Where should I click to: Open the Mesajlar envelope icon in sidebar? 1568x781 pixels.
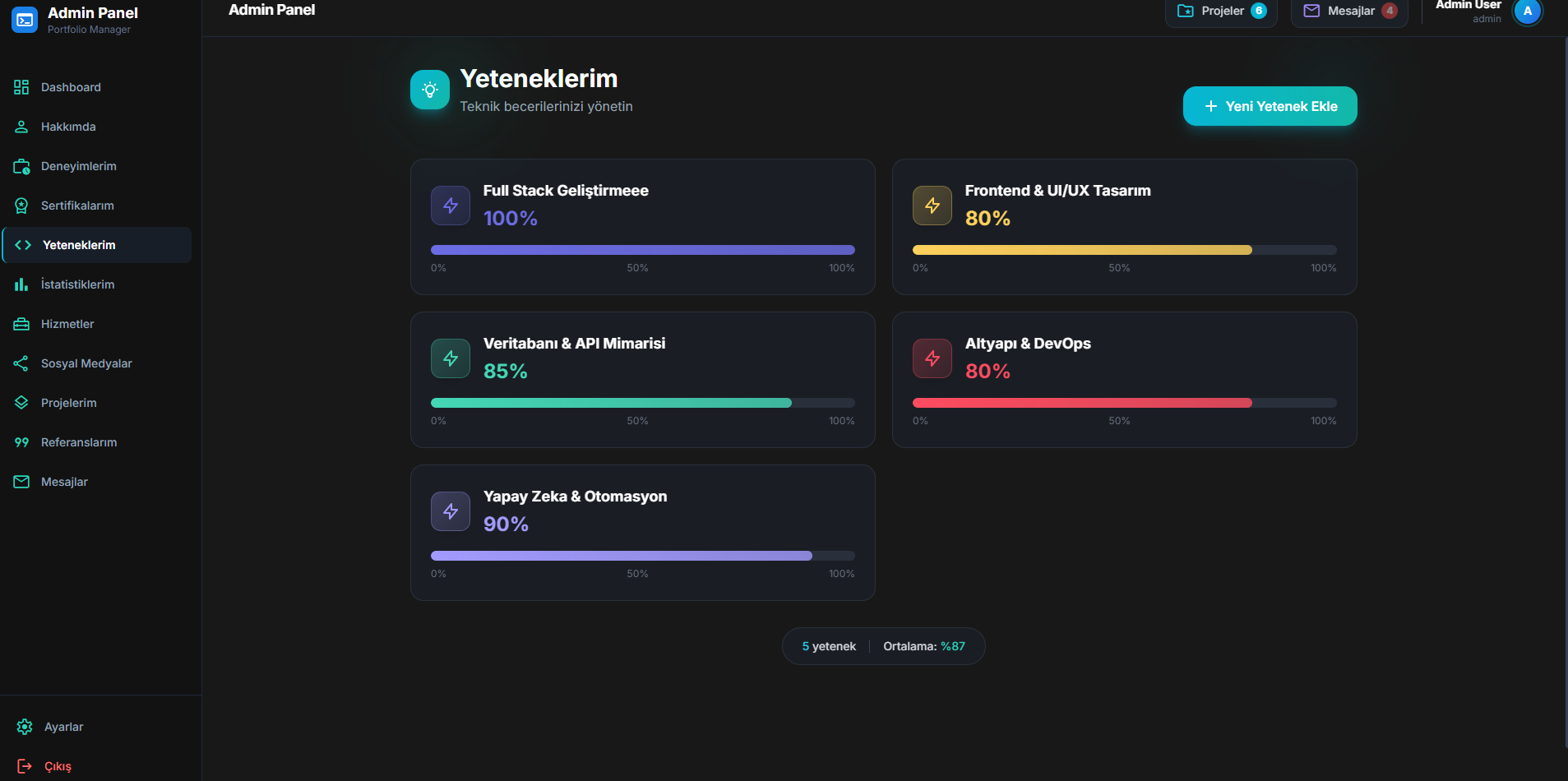(x=21, y=482)
